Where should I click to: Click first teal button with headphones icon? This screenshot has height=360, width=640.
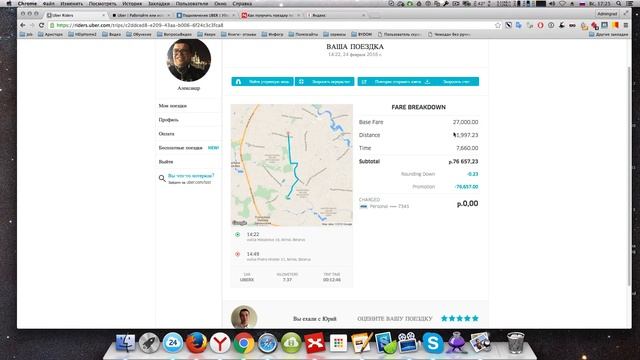pyautogui.click(x=262, y=82)
